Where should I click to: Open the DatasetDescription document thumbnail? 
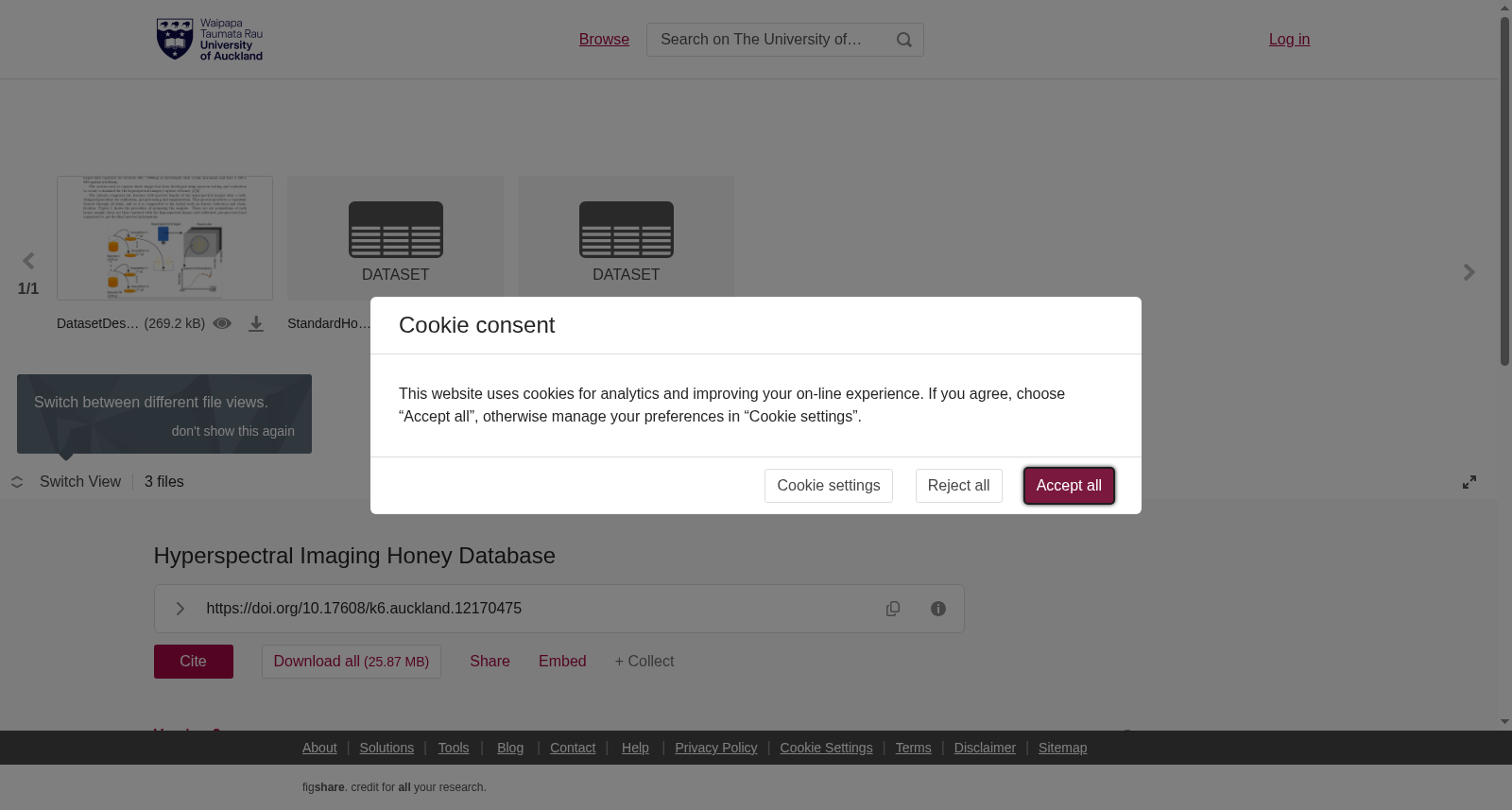(164, 238)
